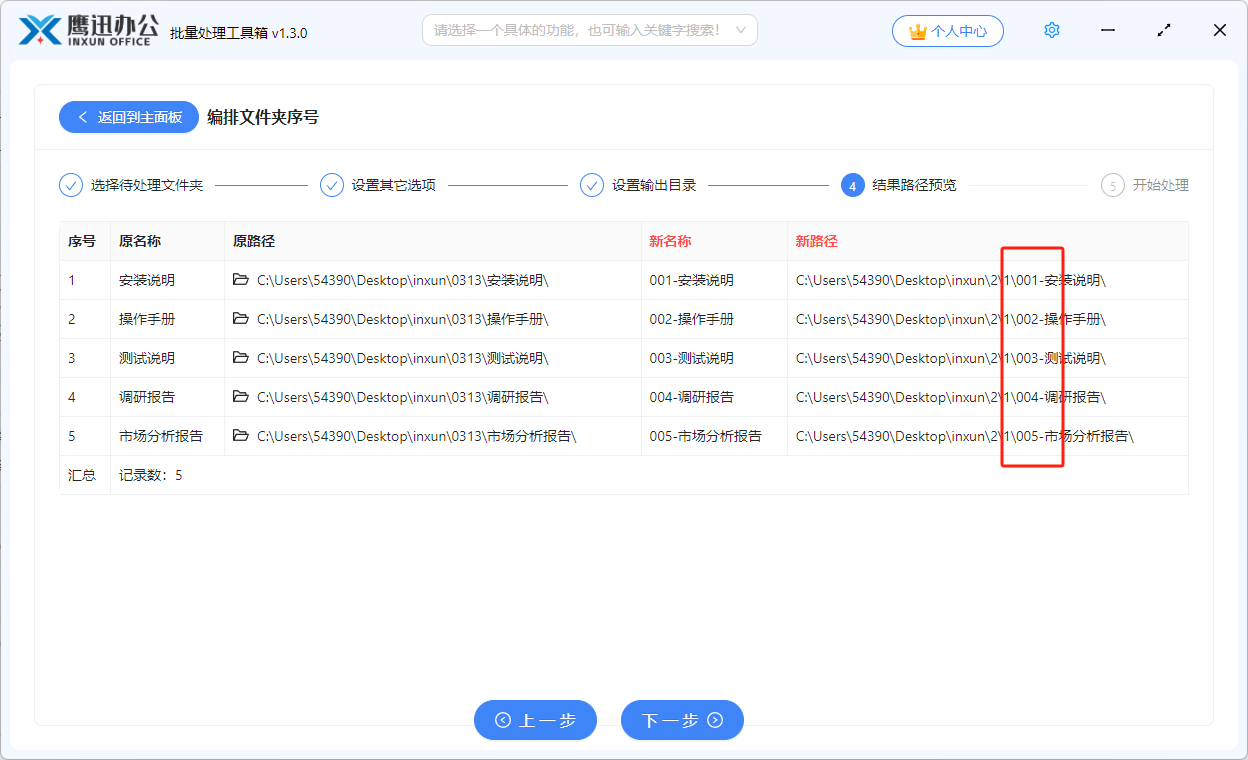Select new name 002-操作手册
The image size is (1248, 760).
[691, 319]
